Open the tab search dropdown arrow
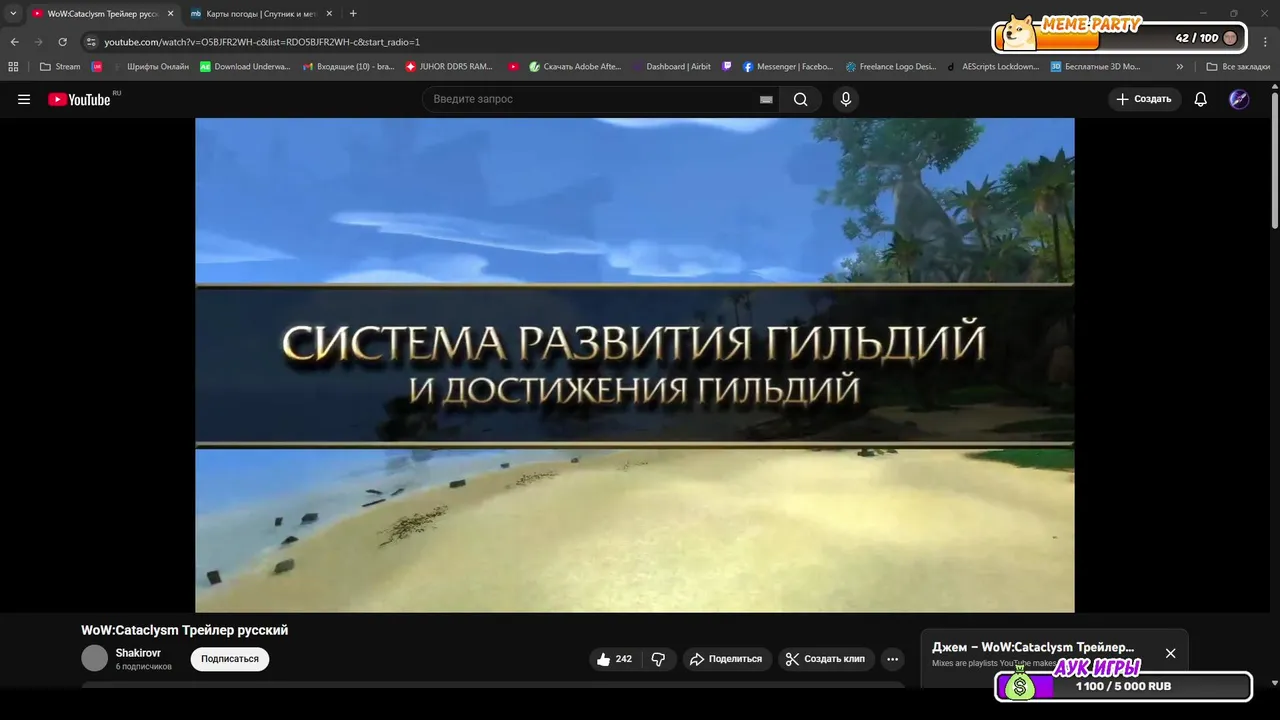The height and width of the screenshot is (720, 1280). coord(13,14)
